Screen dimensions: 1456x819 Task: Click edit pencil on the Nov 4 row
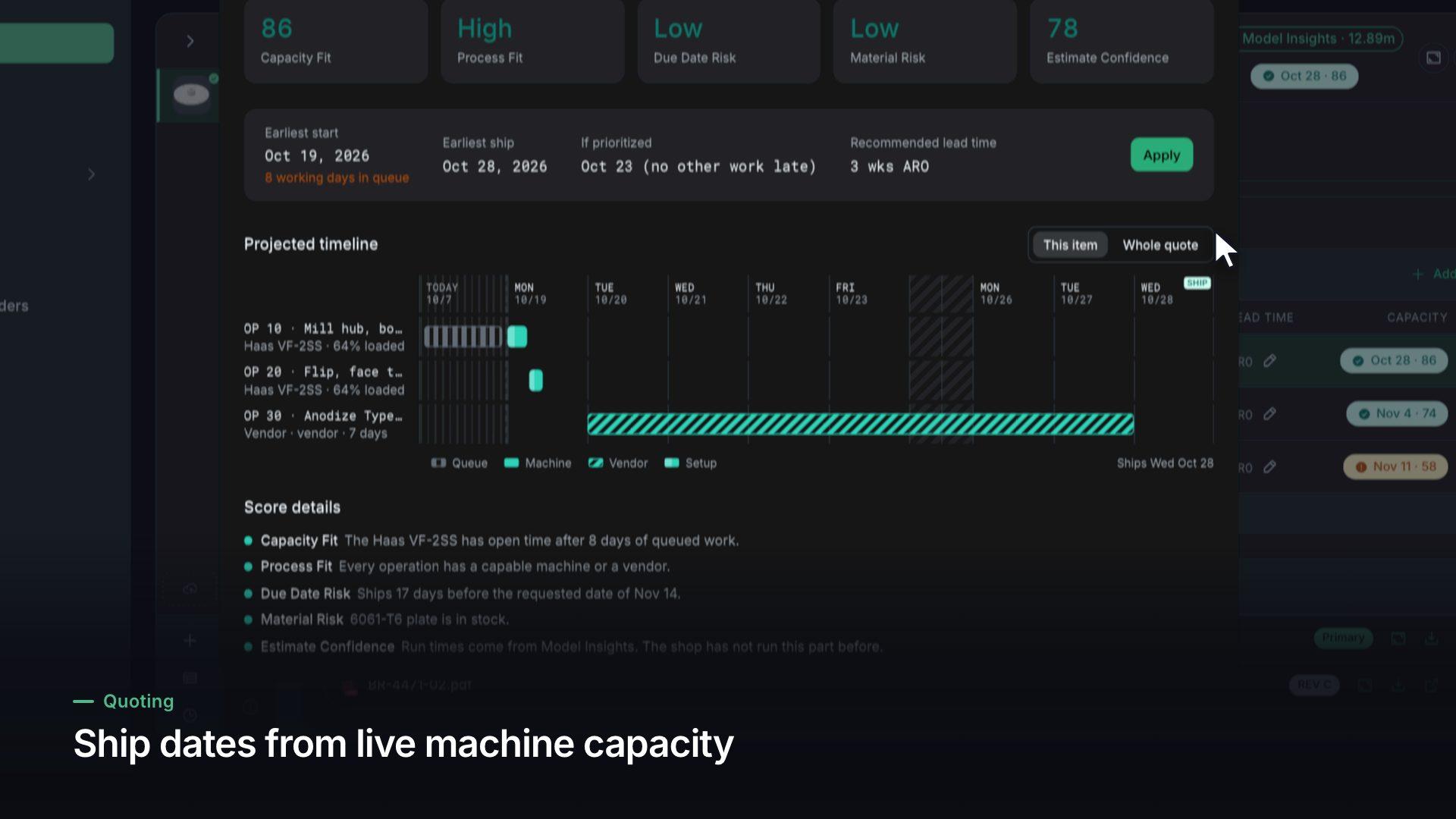1270,414
